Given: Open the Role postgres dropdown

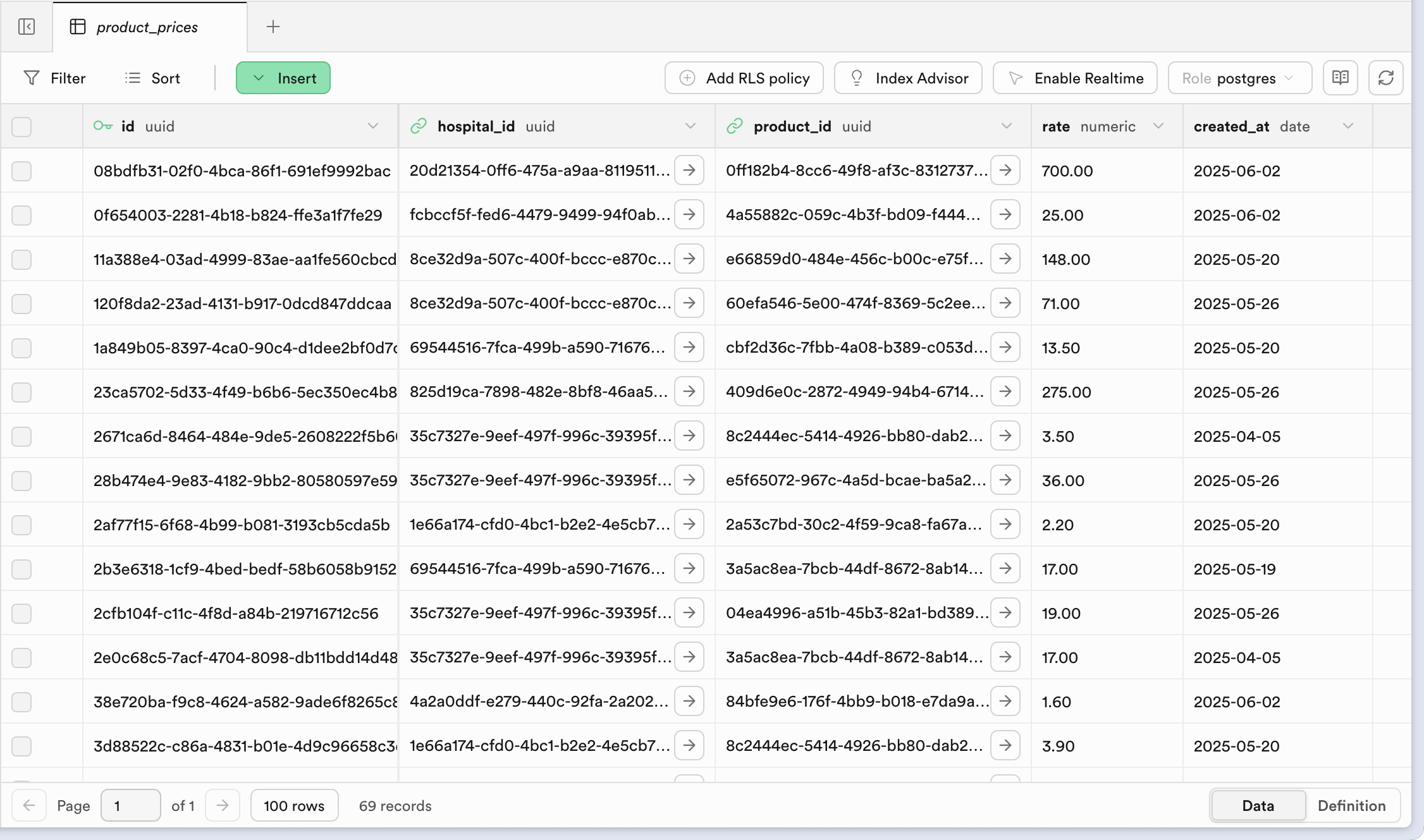Looking at the screenshot, I should tap(1239, 78).
